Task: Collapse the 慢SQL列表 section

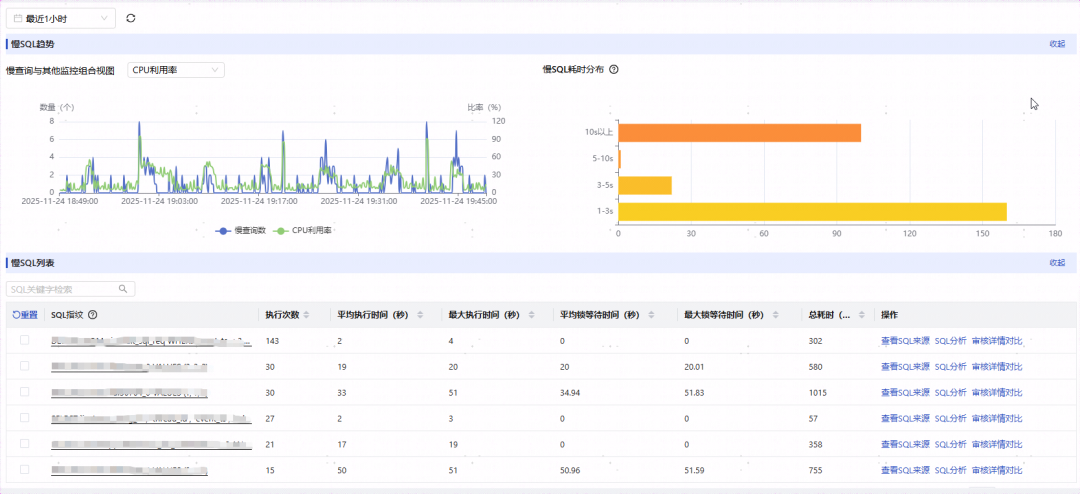Action: (1057, 263)
